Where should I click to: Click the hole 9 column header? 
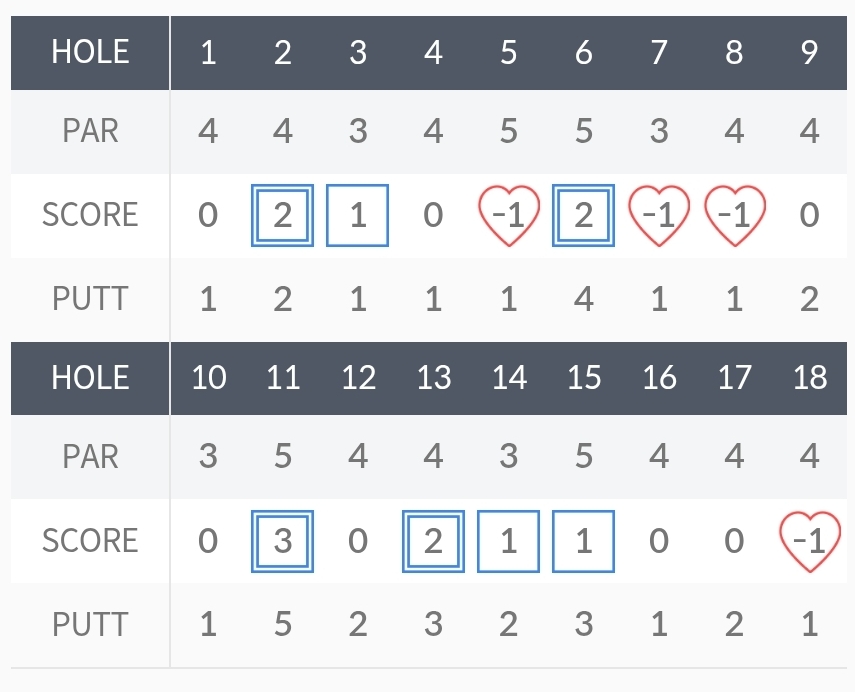810,52
